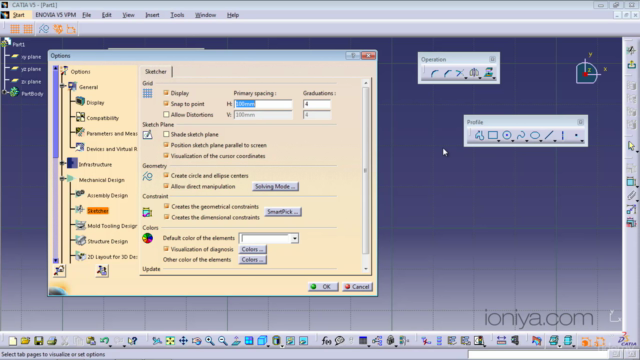Select the Mirror tool in Operation toolbar
Screen dimensions: 640x360
pyautogui.click(x=474, y=73)
